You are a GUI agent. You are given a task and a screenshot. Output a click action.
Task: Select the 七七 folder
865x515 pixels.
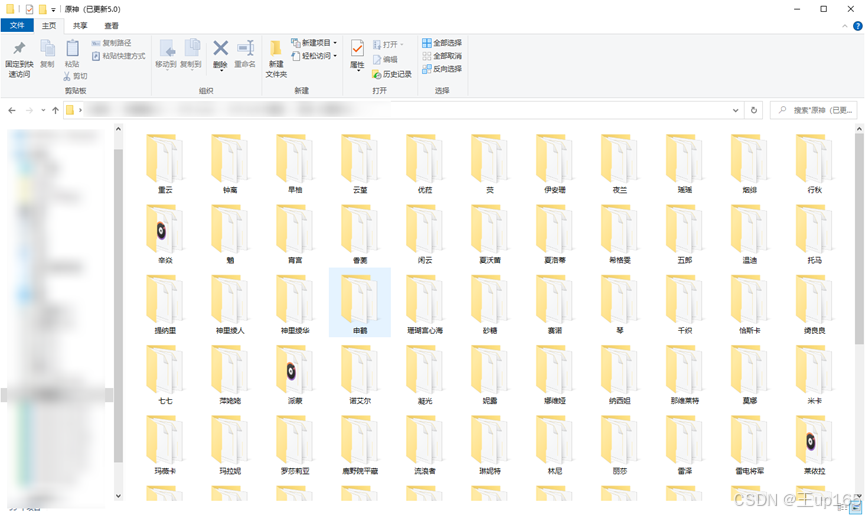coord(165,374)
